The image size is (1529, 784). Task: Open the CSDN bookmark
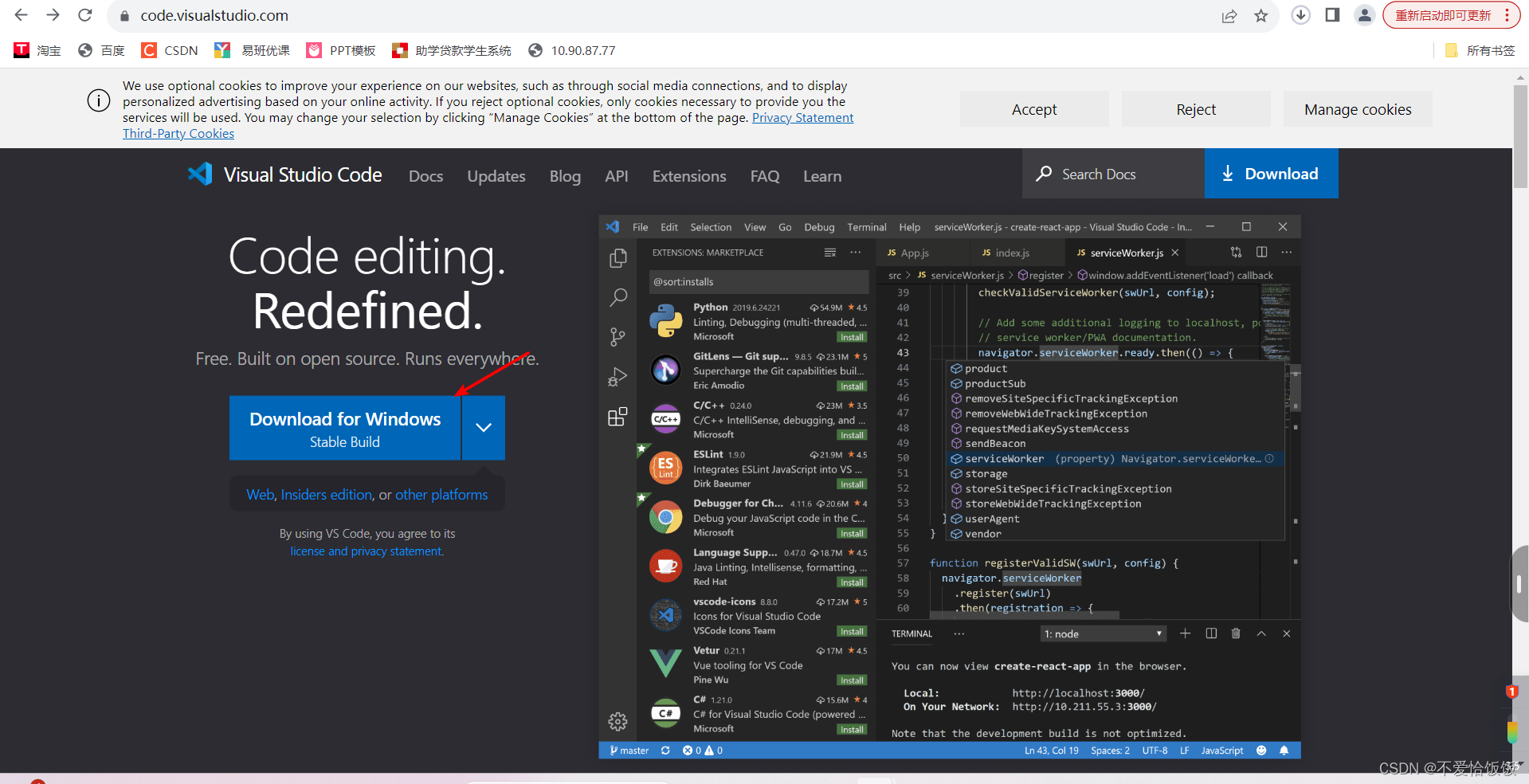coord(170,50)
